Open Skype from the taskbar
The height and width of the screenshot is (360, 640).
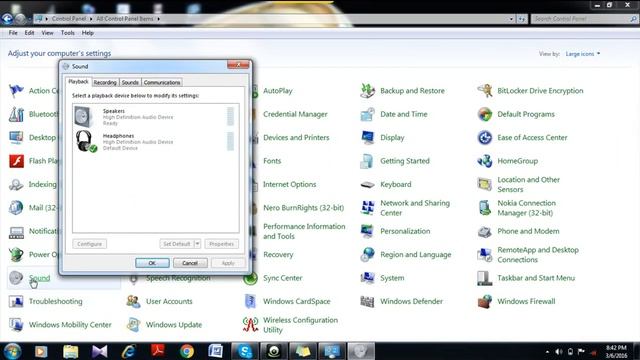tap(245, 351)
